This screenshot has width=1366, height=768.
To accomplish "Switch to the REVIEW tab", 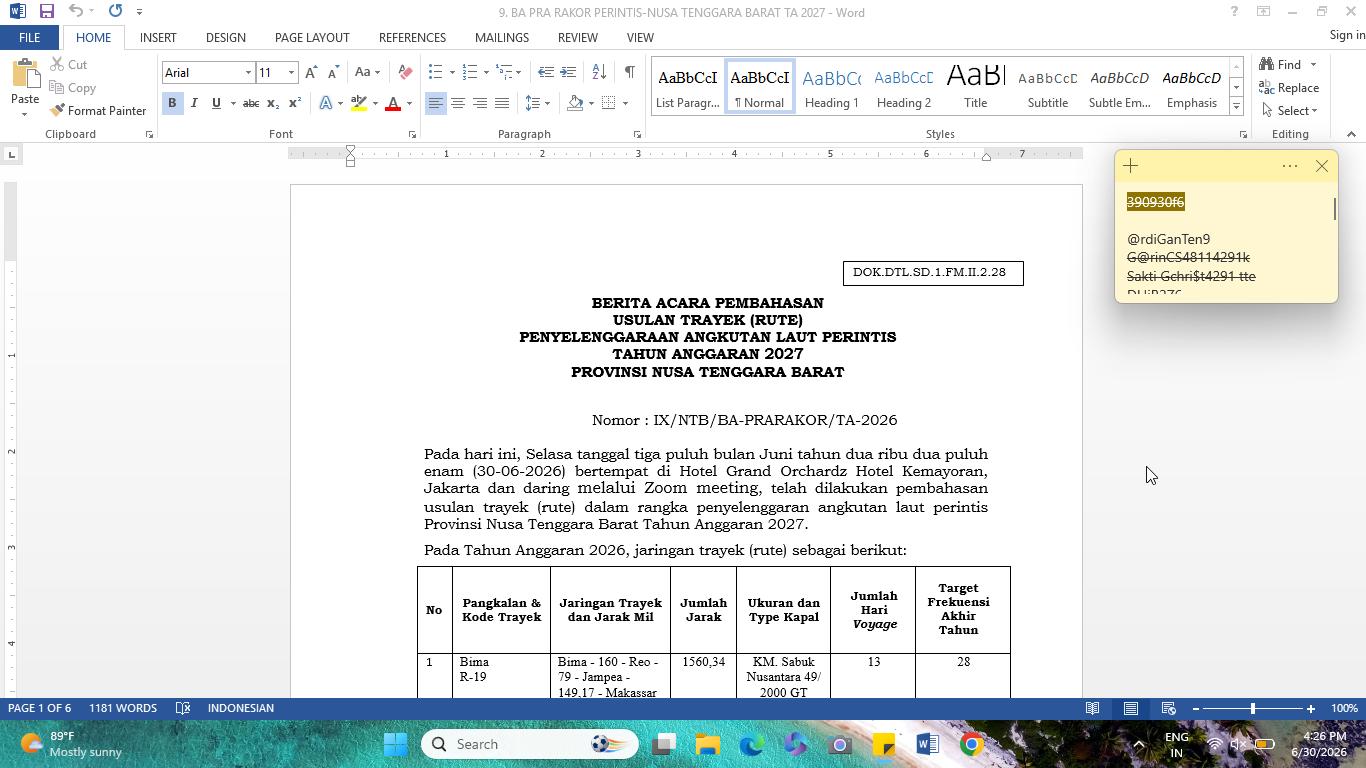I will coord(577,37).
